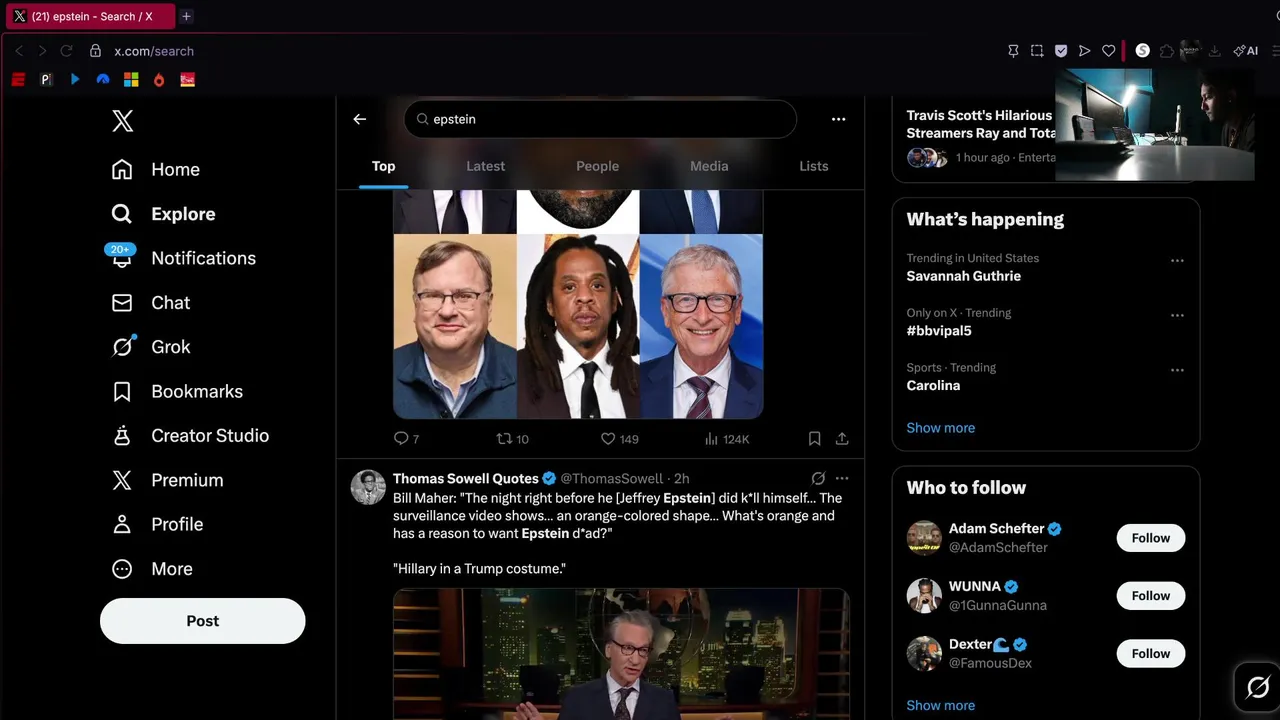Open the man in blue suit photo
Image resolution: width=1280 pixels, height=720 pixels.
[701, 326]
